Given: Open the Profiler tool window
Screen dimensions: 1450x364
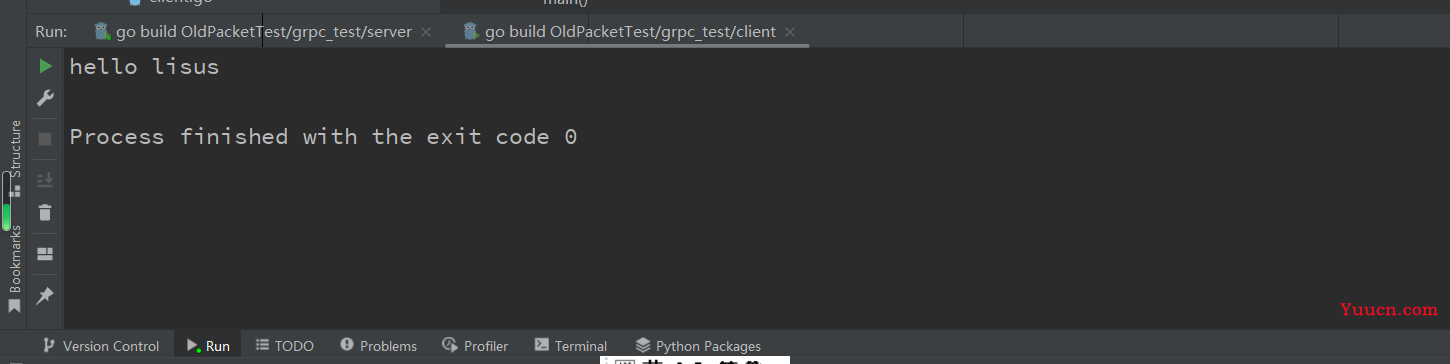Looking at the screenshot, I should point(476,346).
